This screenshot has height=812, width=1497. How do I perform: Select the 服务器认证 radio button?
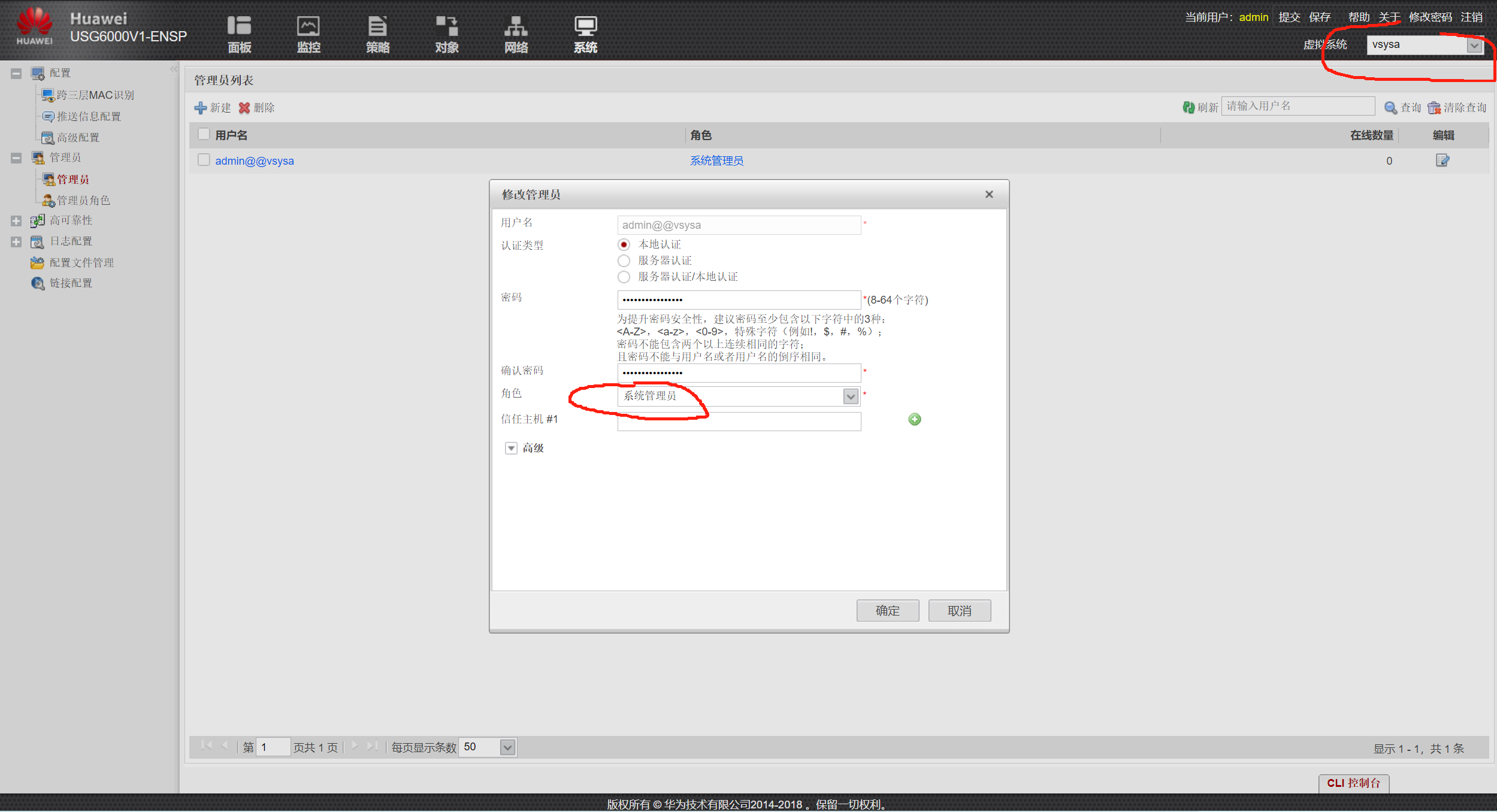[624, 260]
